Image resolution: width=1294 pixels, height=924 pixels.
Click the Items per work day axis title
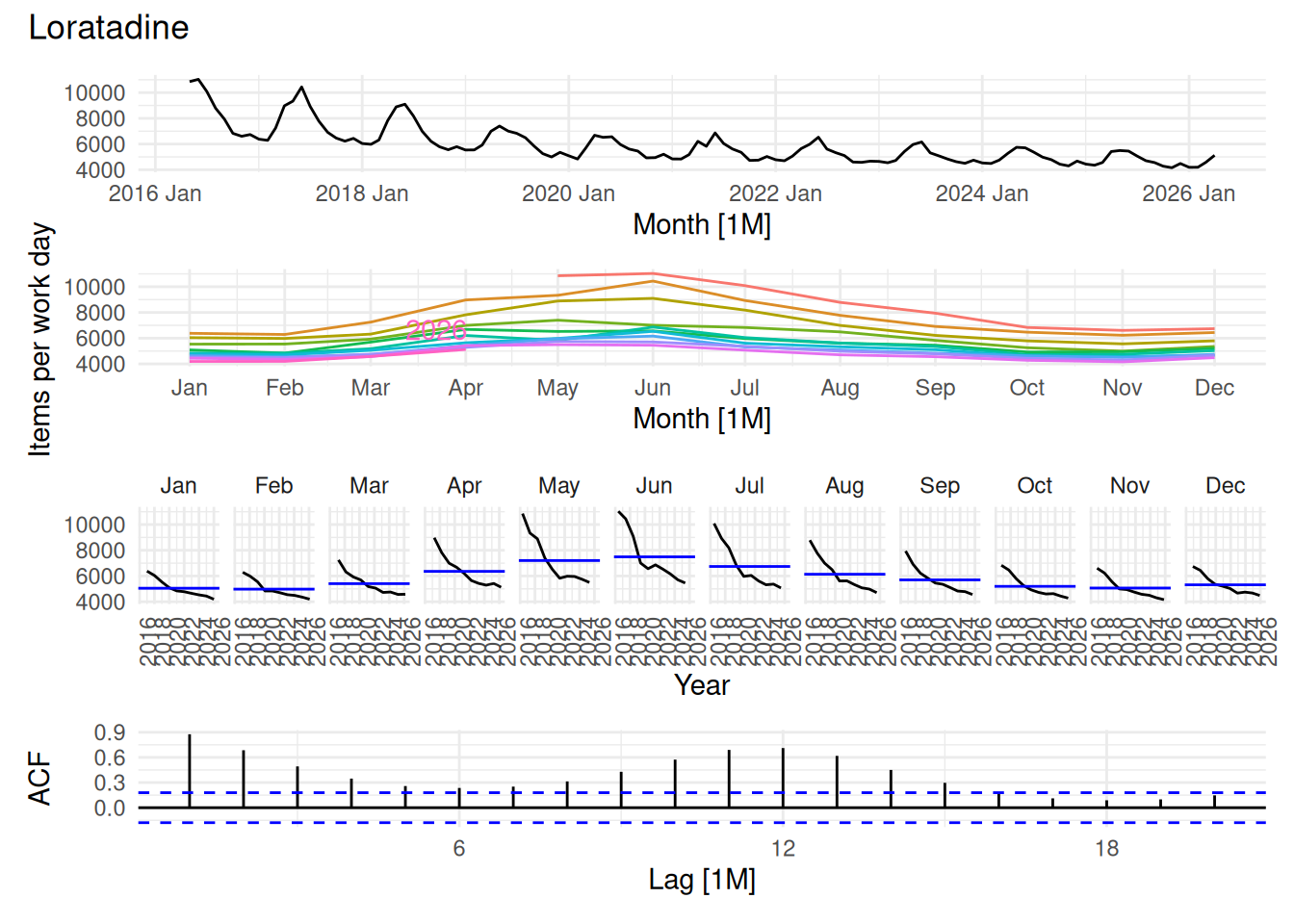(39, 339)
